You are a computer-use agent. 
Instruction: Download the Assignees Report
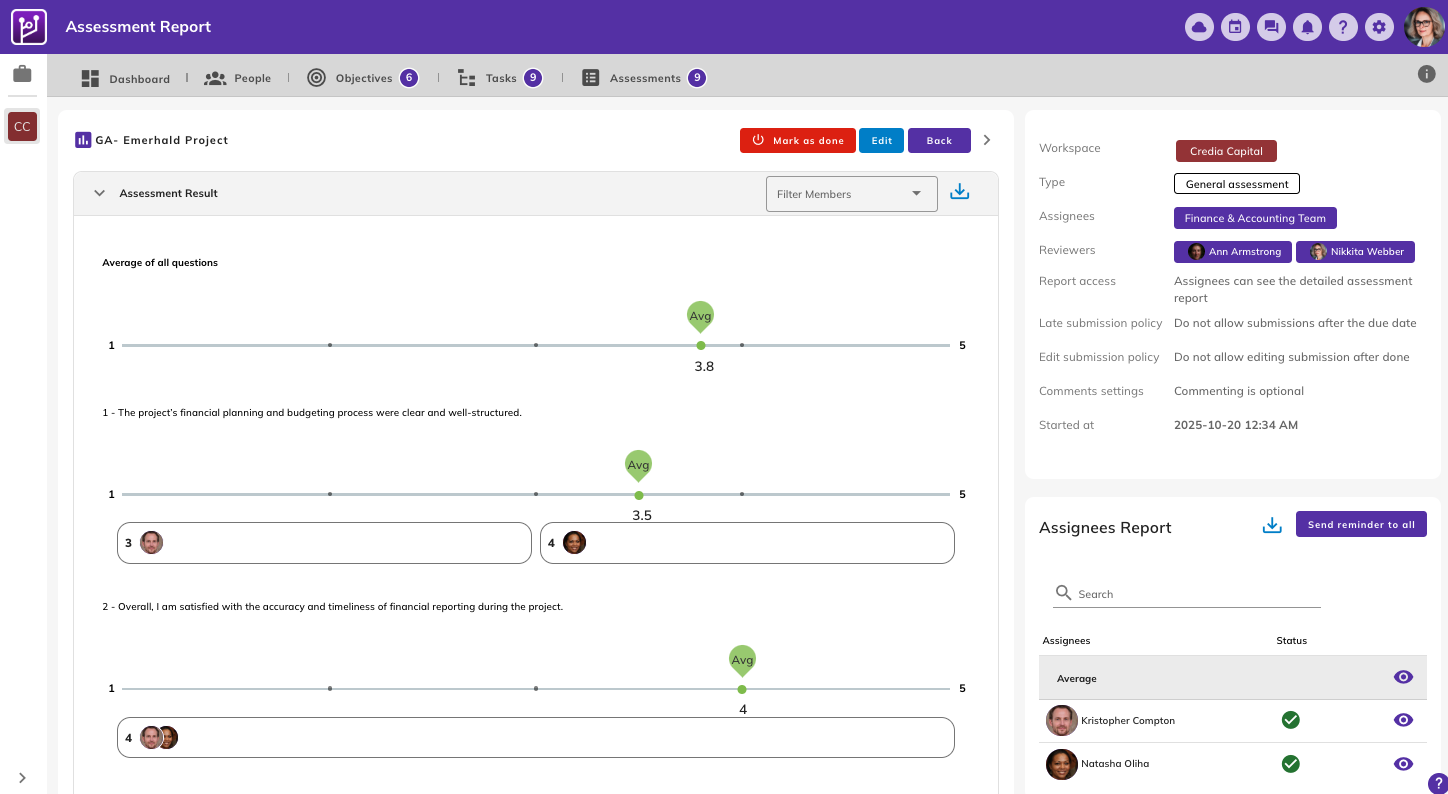1272,525
